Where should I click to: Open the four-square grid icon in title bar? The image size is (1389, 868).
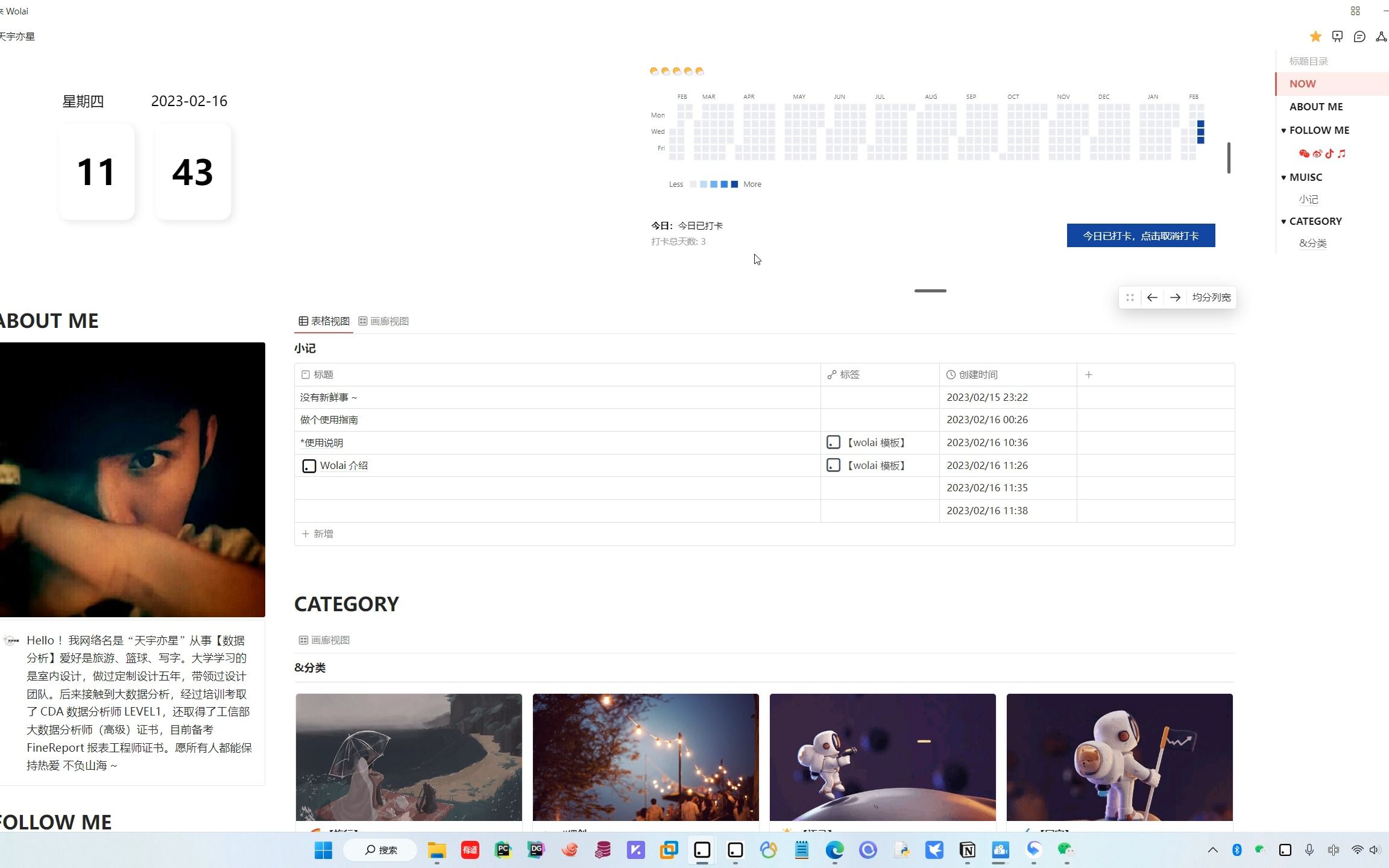click(x=1355, y=11)
